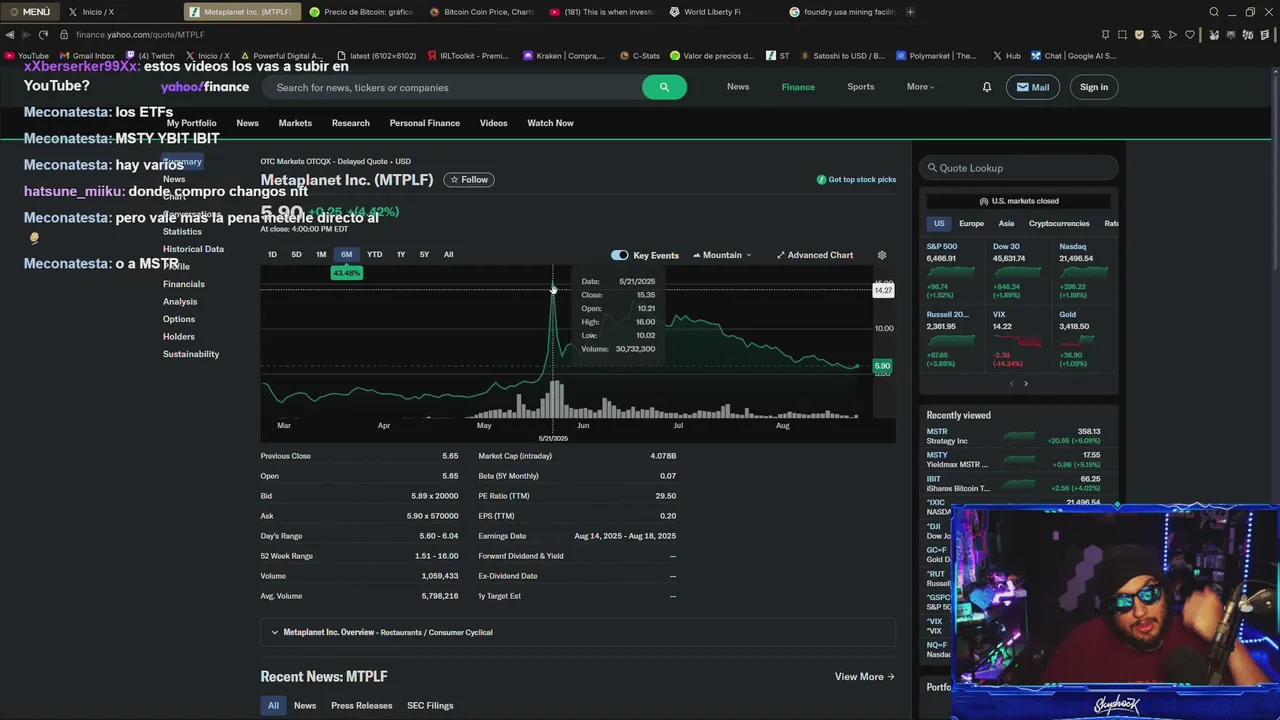Select the 5Y chart range

(424, 255)
